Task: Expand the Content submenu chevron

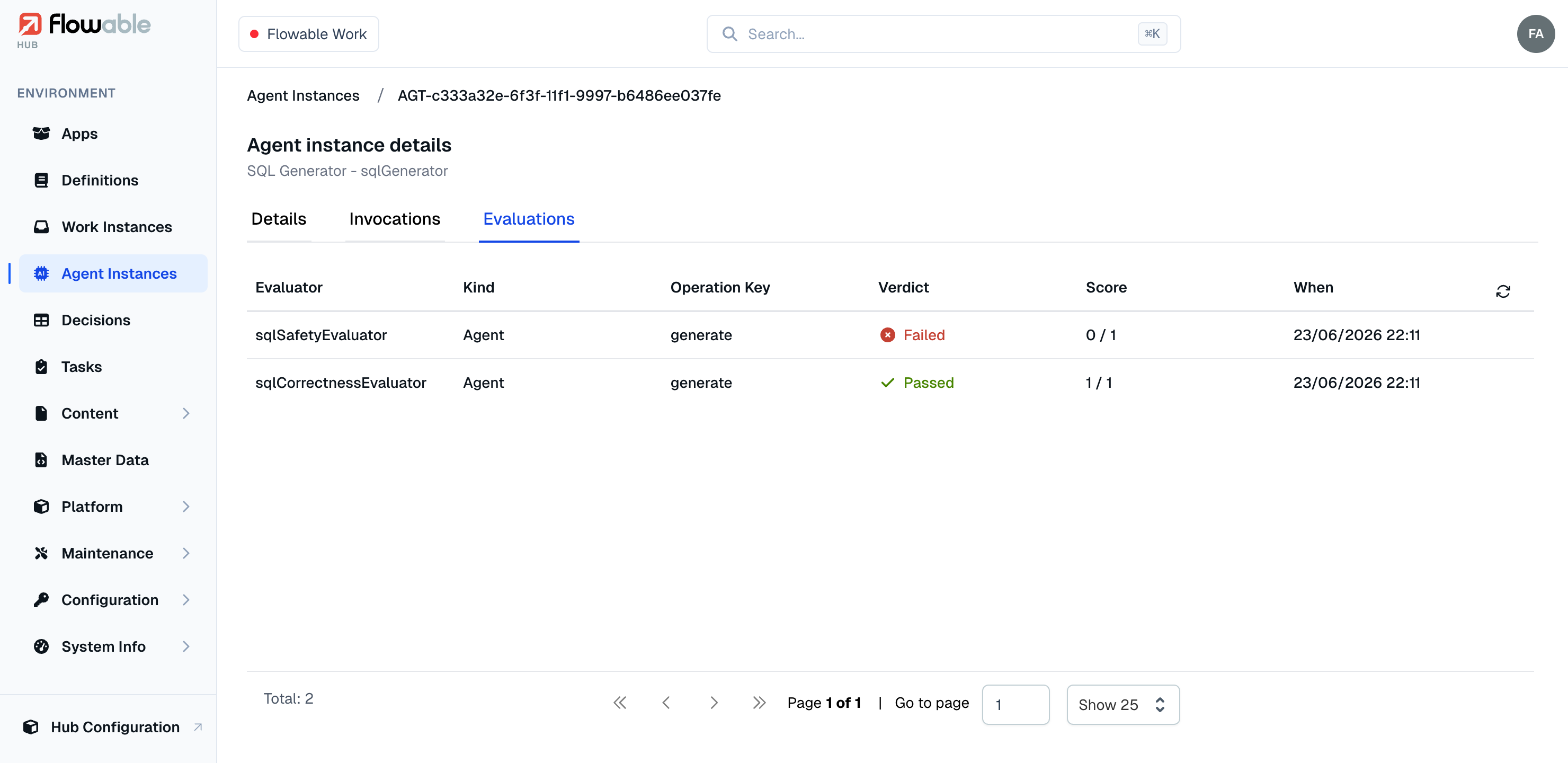Action: pos(186,413)
